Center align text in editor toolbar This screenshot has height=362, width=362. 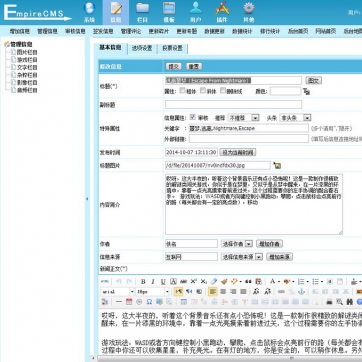click(223, 292)
